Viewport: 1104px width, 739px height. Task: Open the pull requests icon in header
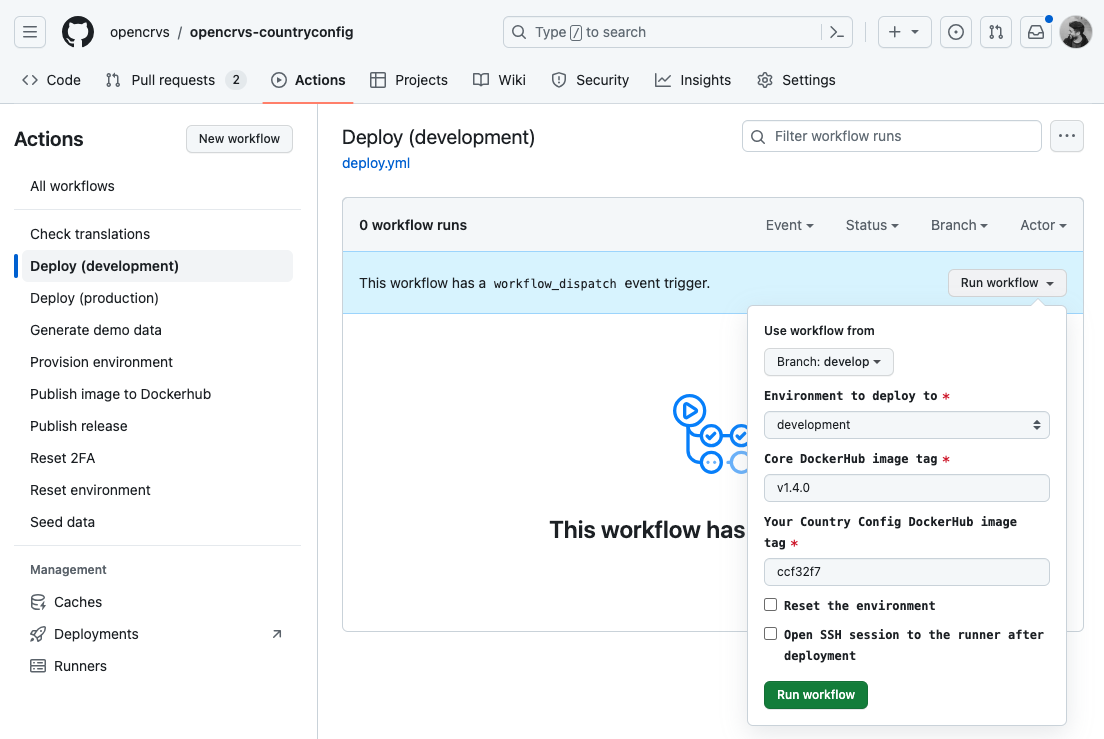[x=995, y=32]
